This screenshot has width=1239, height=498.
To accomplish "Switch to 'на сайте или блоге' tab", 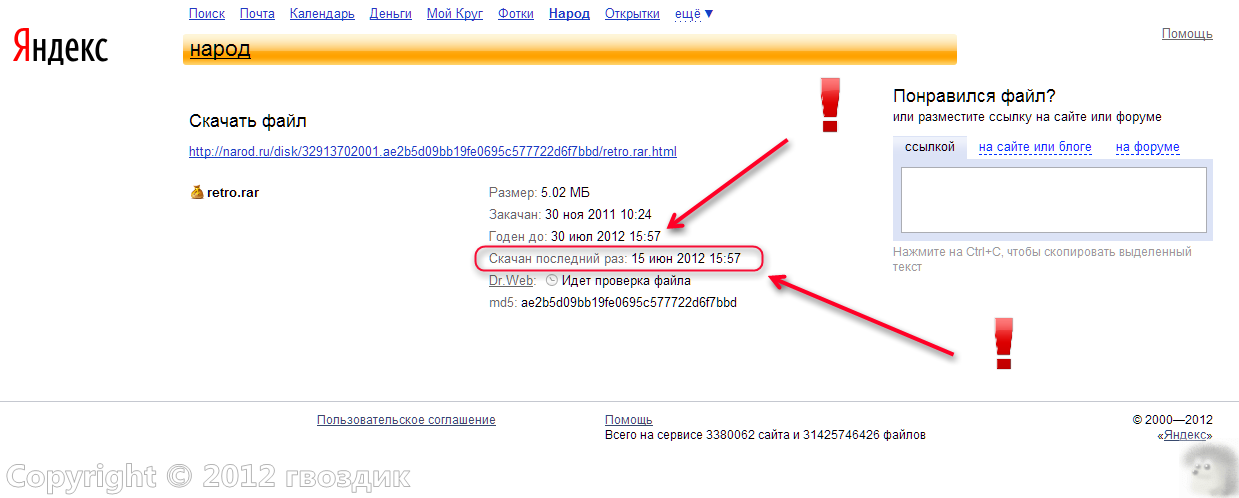I will pos(1035,147).
